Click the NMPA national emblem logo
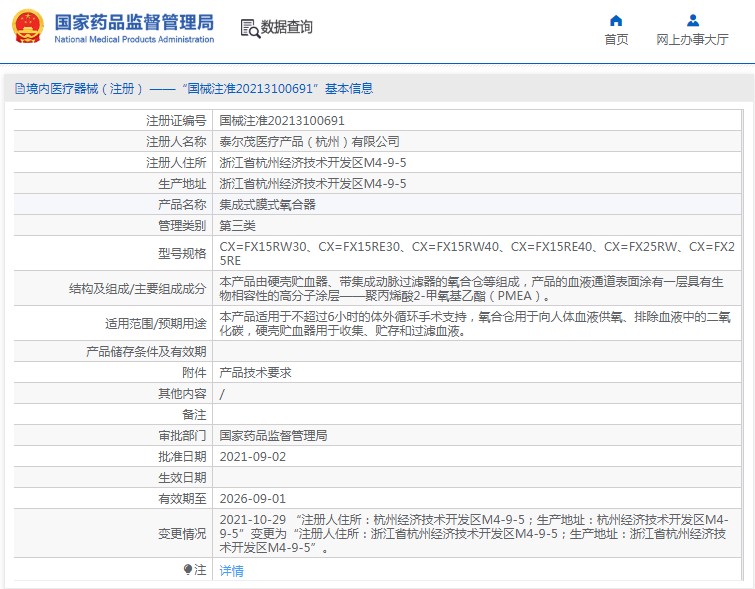Image resolution: width=755 pixels, height=589 pixels. (27, 27)
